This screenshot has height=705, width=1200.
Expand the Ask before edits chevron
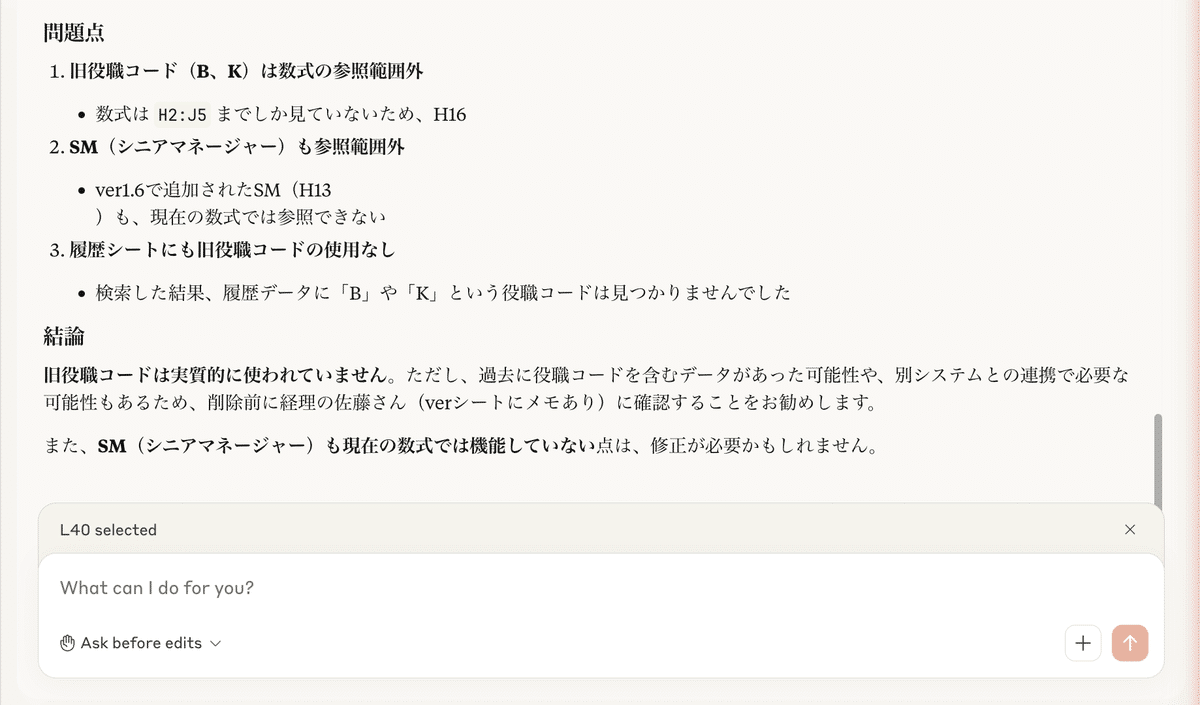[216, 643]
